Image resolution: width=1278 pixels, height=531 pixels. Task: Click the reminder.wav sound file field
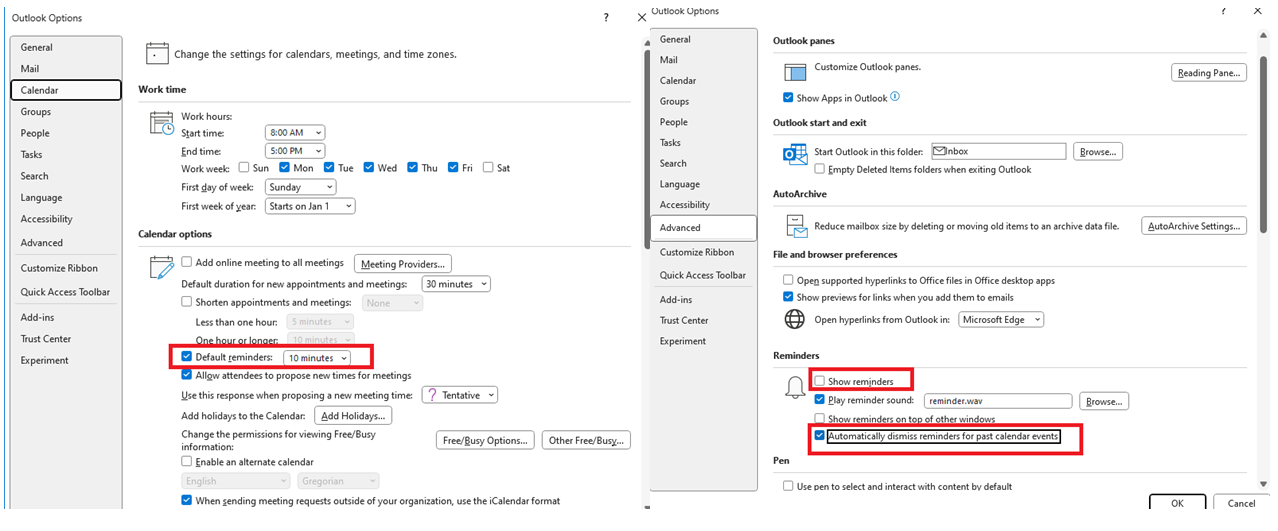(x=998, y=401)
